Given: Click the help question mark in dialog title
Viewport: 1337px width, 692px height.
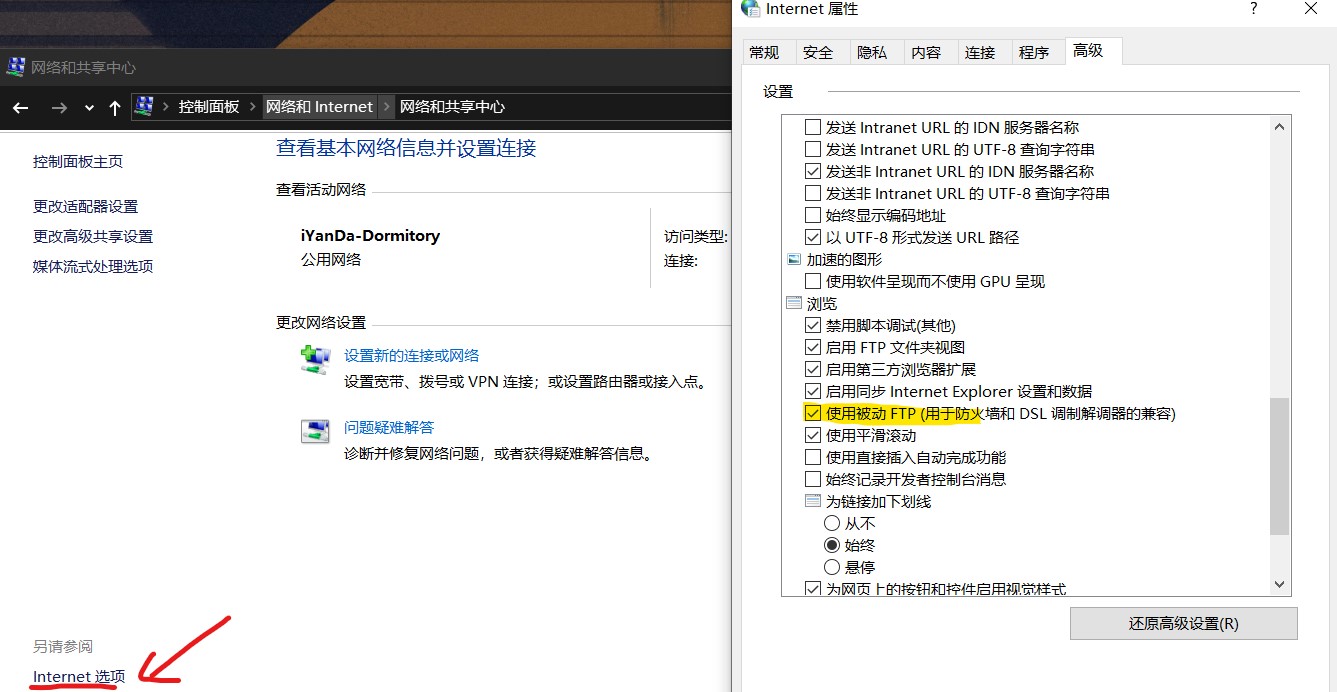Looking at the screenshot, I should click(x=1254, y=9).
